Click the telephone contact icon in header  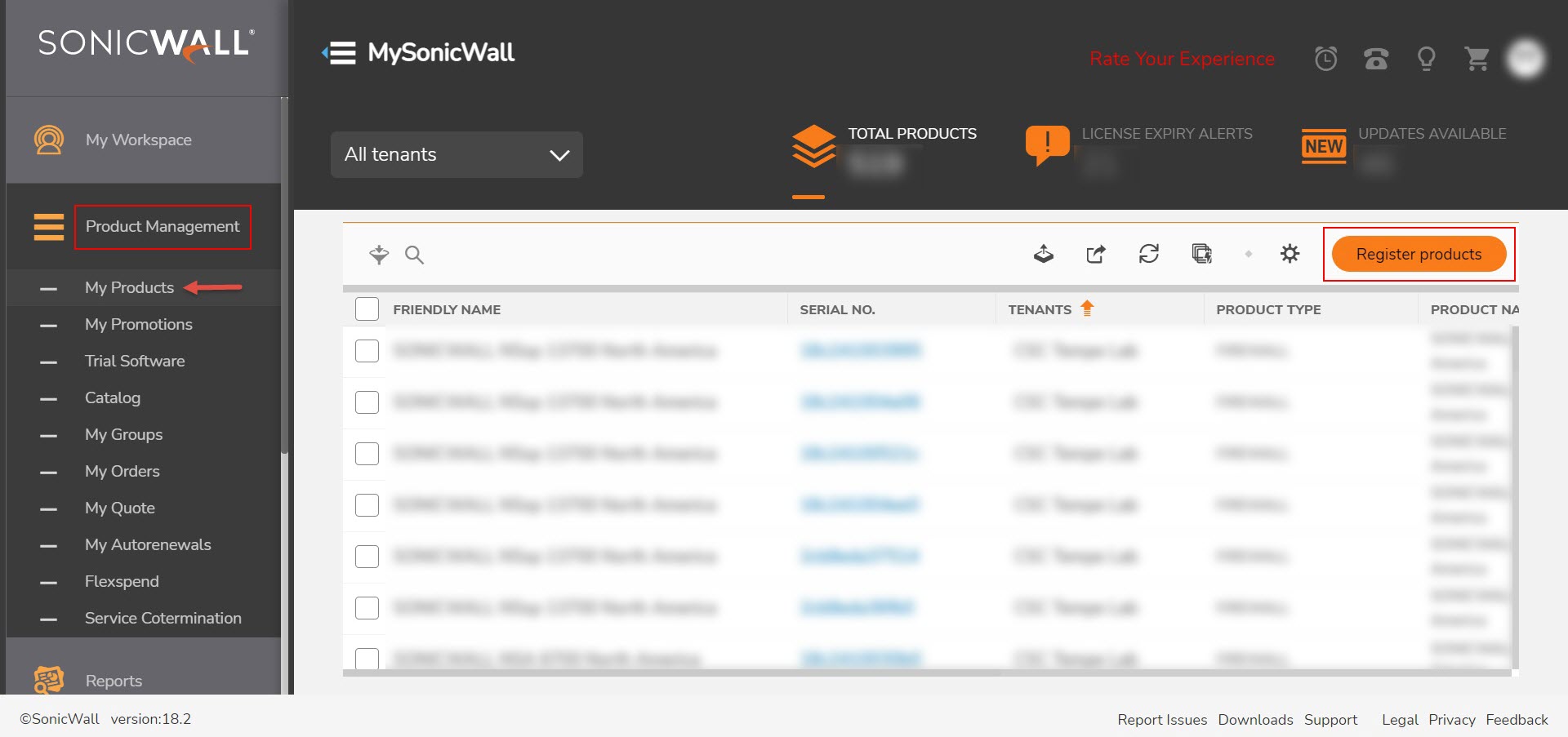pos(1376,59)
